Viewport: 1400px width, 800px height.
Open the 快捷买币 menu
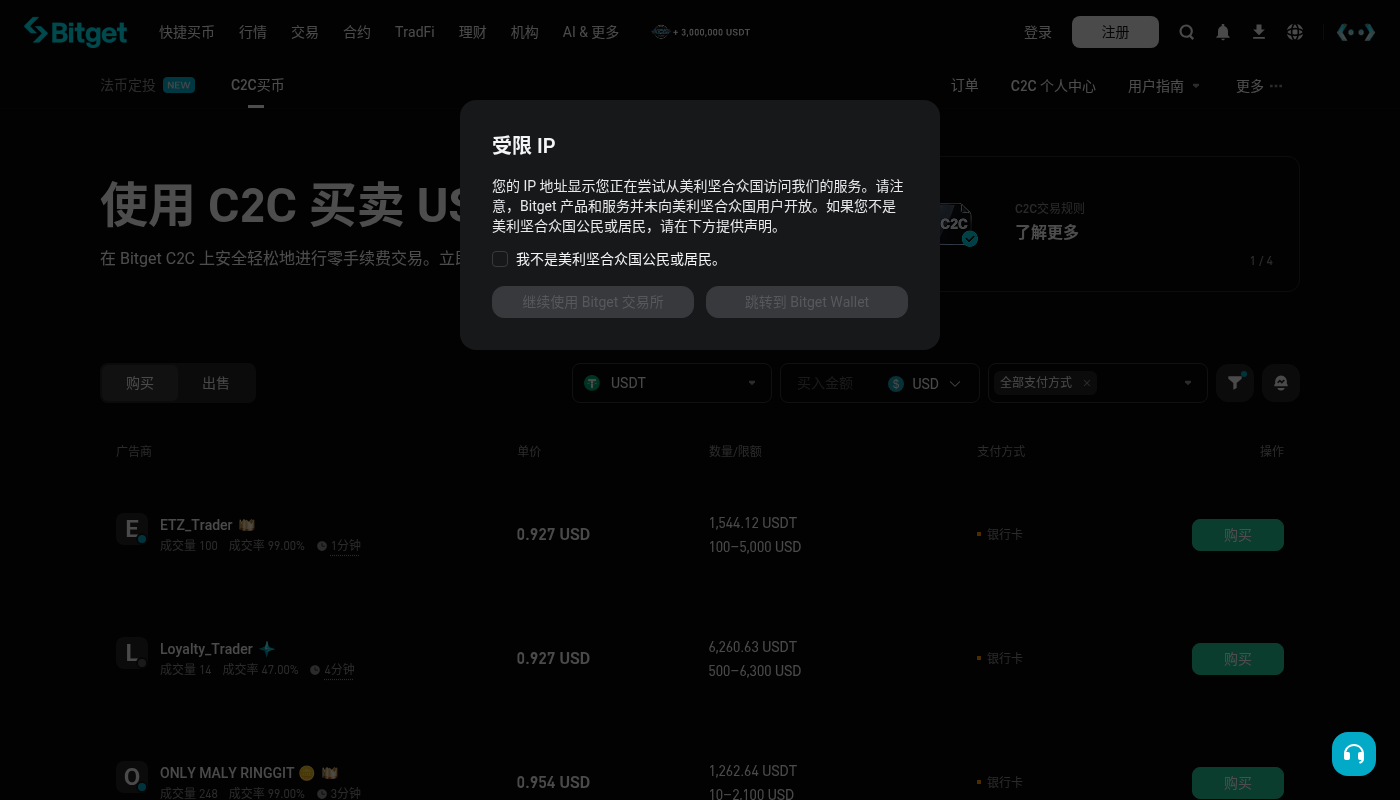click(187, 32)
